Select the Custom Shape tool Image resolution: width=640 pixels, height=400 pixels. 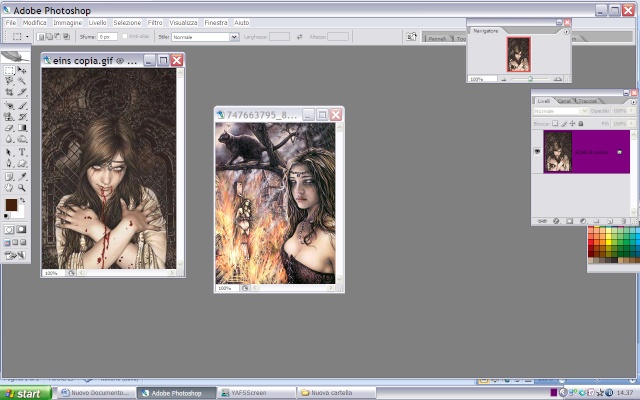(x=22, y=163)
